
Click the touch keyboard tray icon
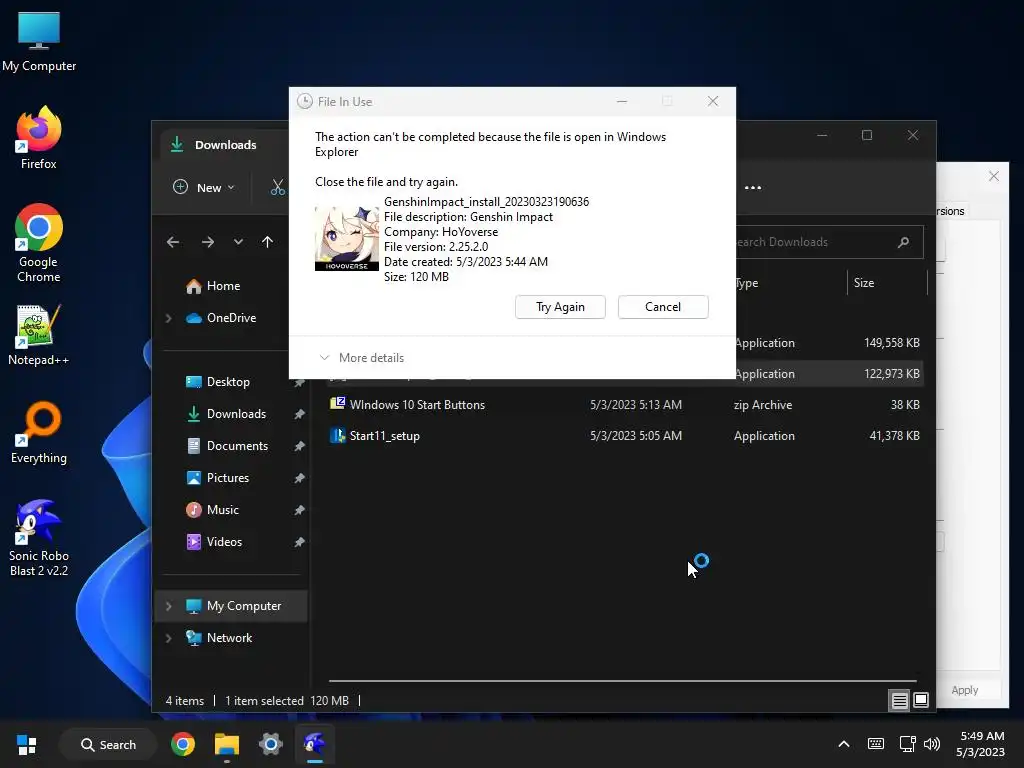(876, 744)
